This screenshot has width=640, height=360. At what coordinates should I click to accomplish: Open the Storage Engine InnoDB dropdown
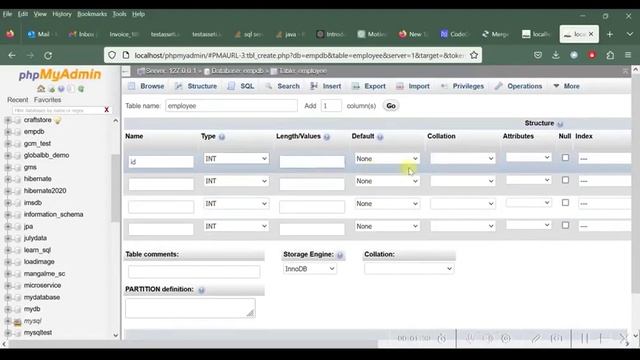310,269
